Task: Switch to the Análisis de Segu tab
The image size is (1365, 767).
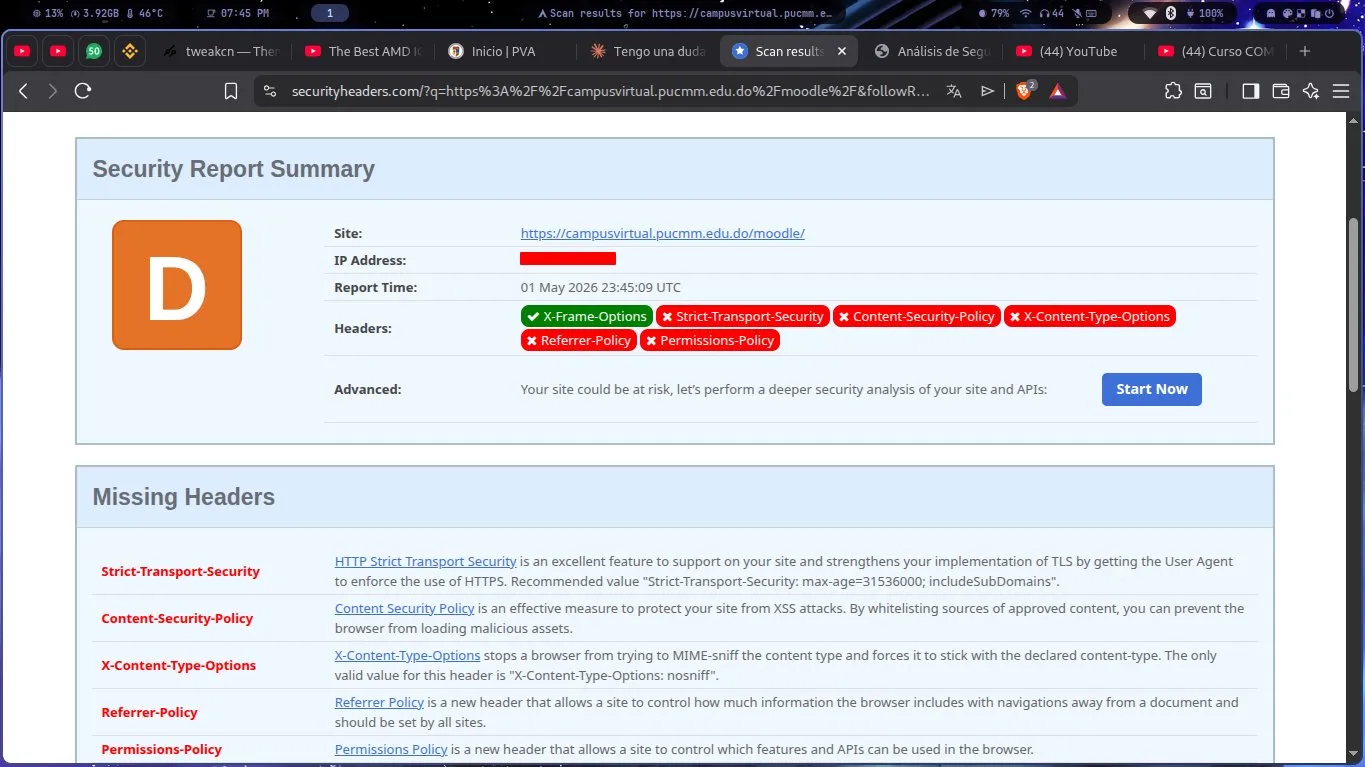Action: [933, 51]
